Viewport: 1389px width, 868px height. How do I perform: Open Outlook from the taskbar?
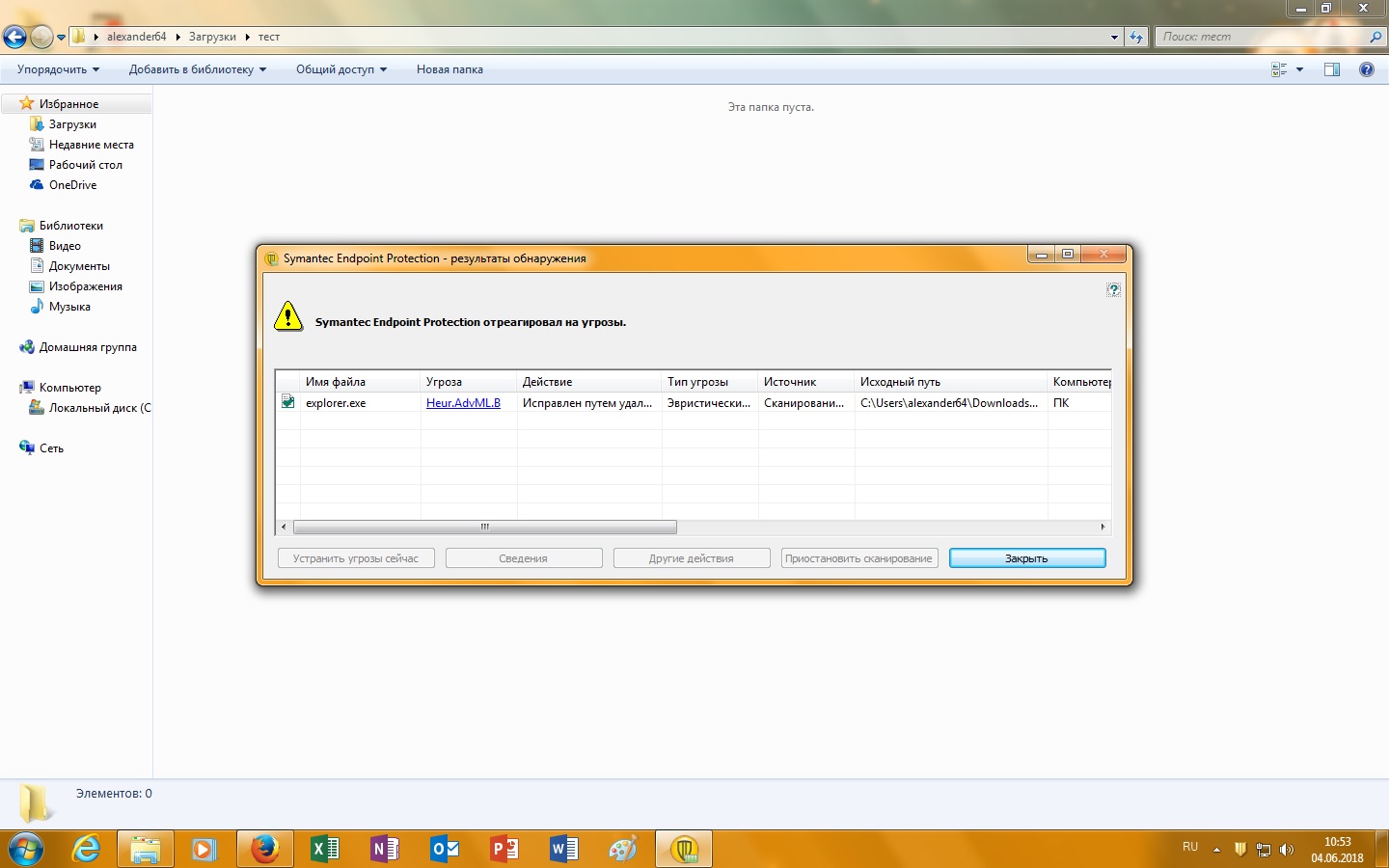point(445,849)
